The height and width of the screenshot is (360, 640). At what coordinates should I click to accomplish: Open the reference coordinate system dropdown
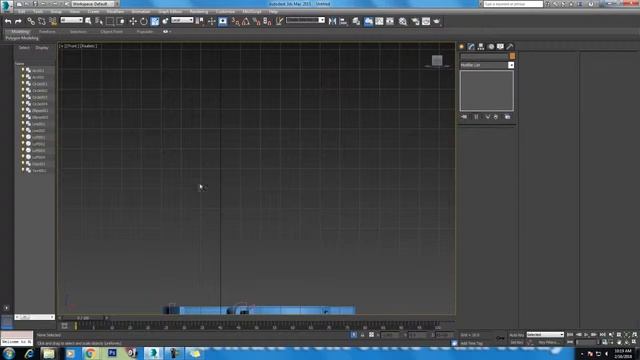182,20
